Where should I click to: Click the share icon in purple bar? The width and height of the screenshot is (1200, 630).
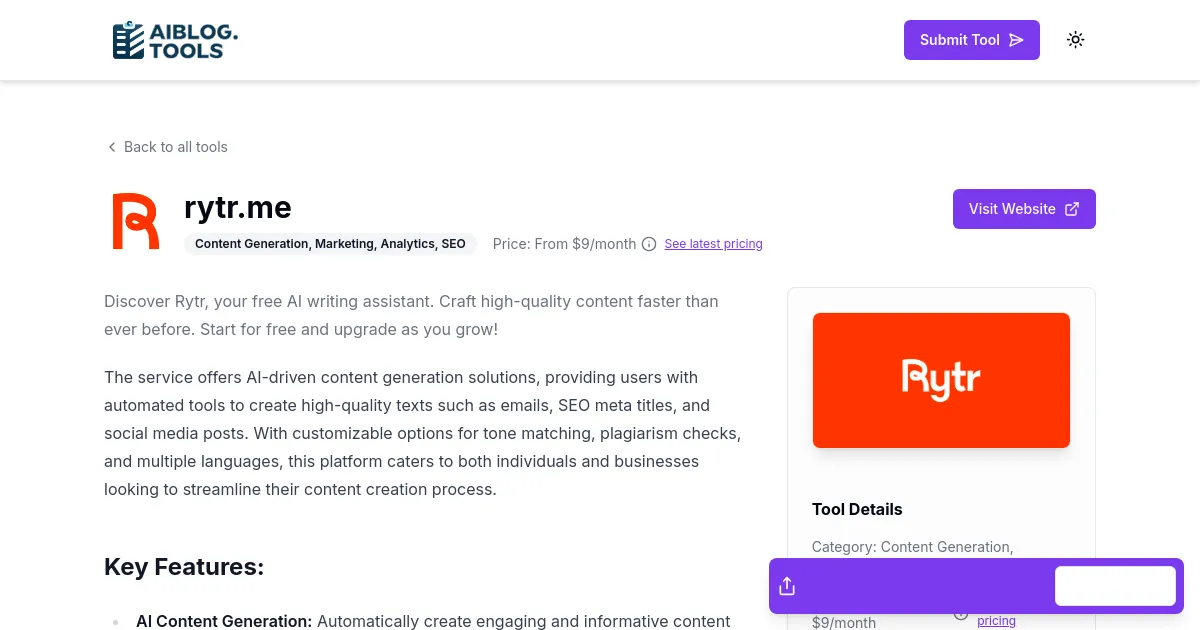(787, 586)
